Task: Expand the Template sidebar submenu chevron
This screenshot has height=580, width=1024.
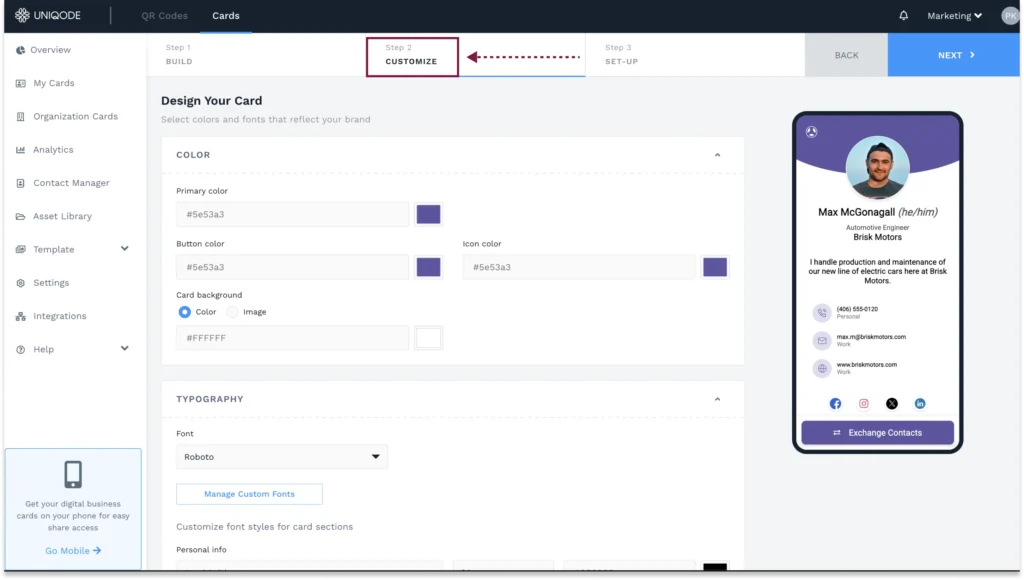Action: [x=125, y=249]
